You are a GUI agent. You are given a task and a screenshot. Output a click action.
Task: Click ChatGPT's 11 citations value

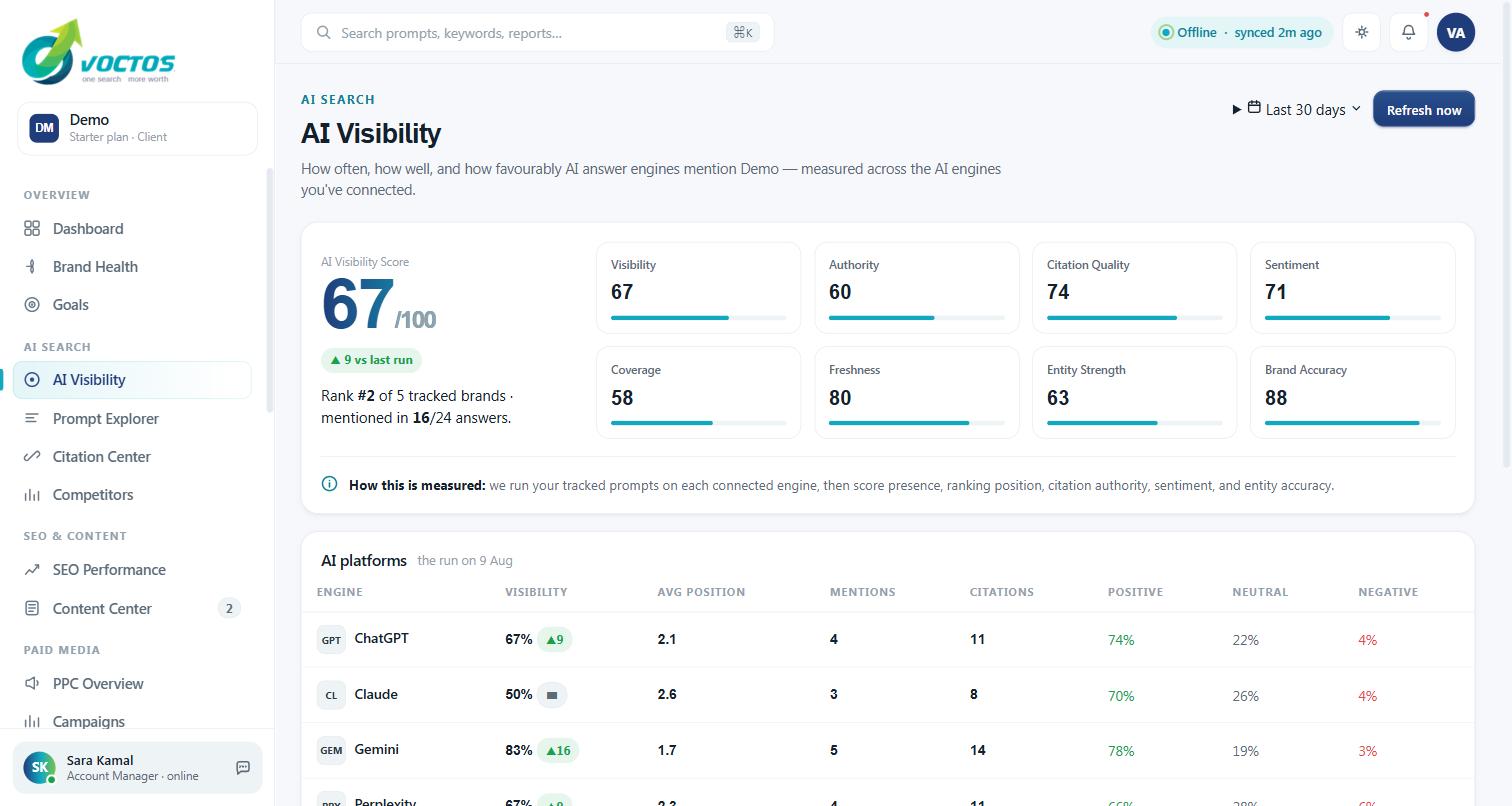pyautogui.click(x=977, y=639)
